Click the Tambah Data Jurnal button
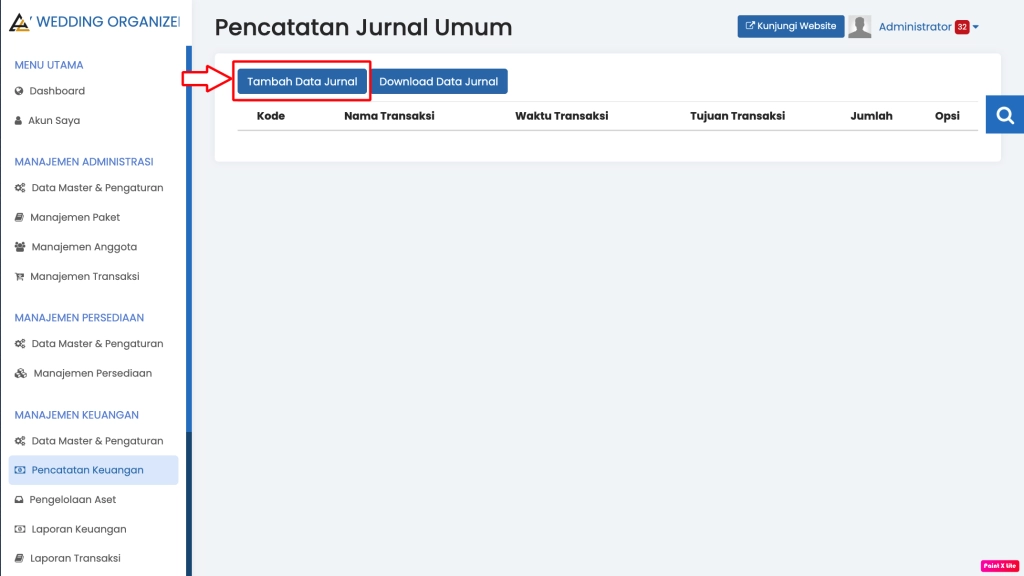Image resolution: width=1024 pixels, height=576 pixels. [x=302, y=82]
